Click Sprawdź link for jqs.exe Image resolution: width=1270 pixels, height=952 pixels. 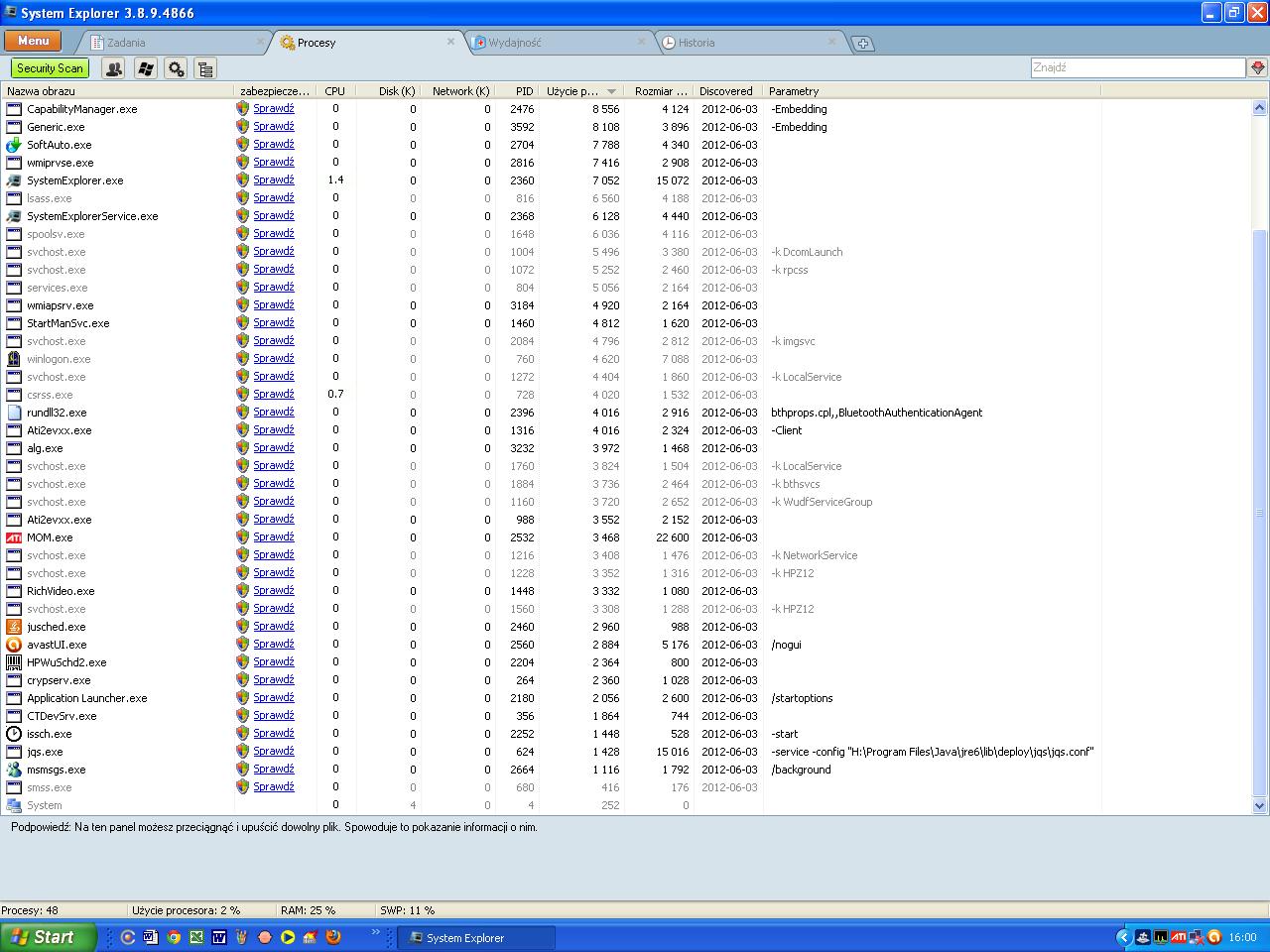(274, 751)
